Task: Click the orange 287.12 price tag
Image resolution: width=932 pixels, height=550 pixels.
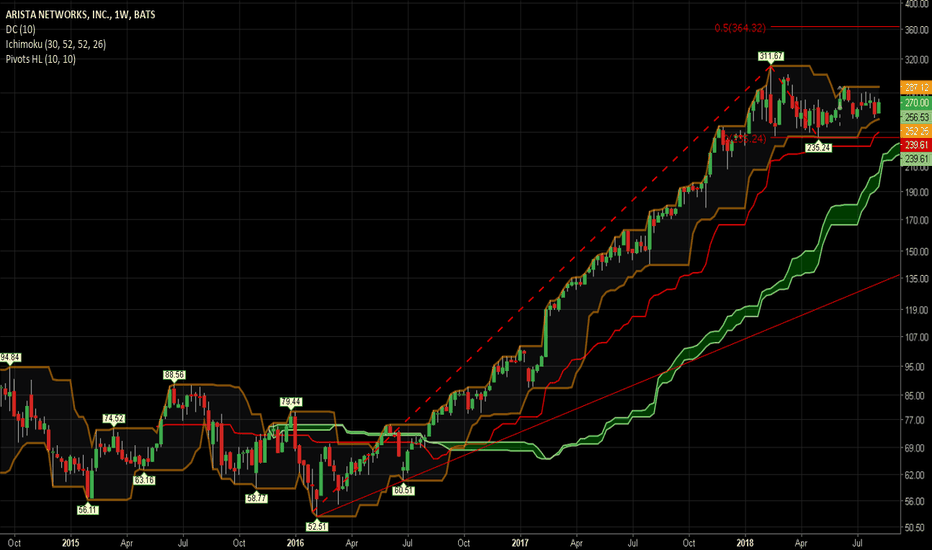Action: [x=916, y=87]
